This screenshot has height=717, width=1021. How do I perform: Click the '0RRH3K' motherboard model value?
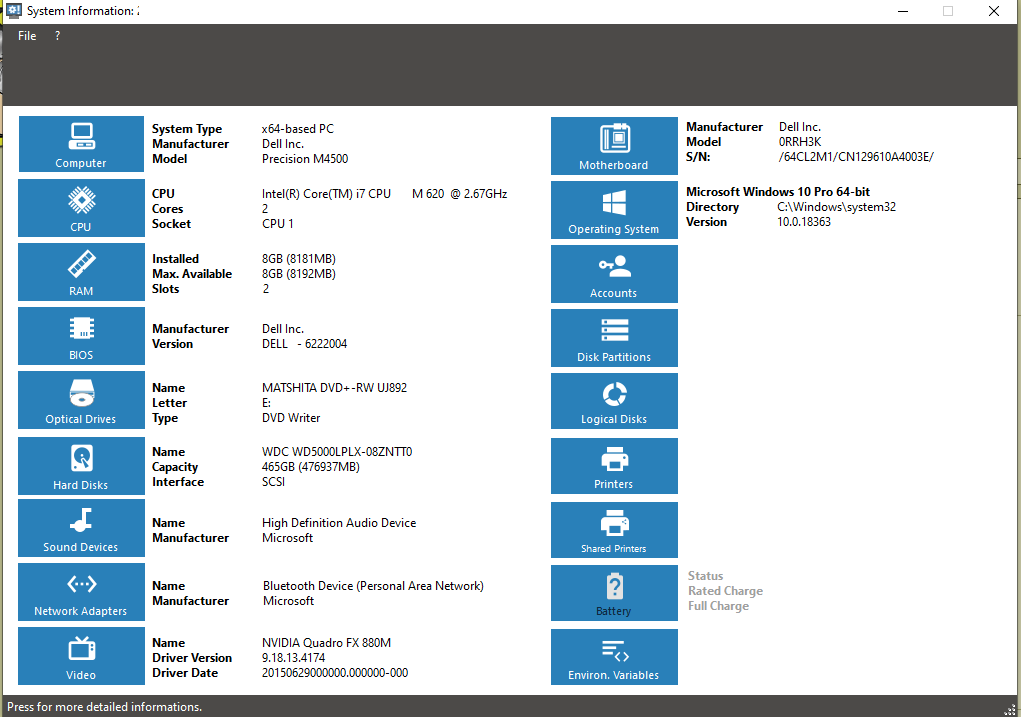pos(800,142)
